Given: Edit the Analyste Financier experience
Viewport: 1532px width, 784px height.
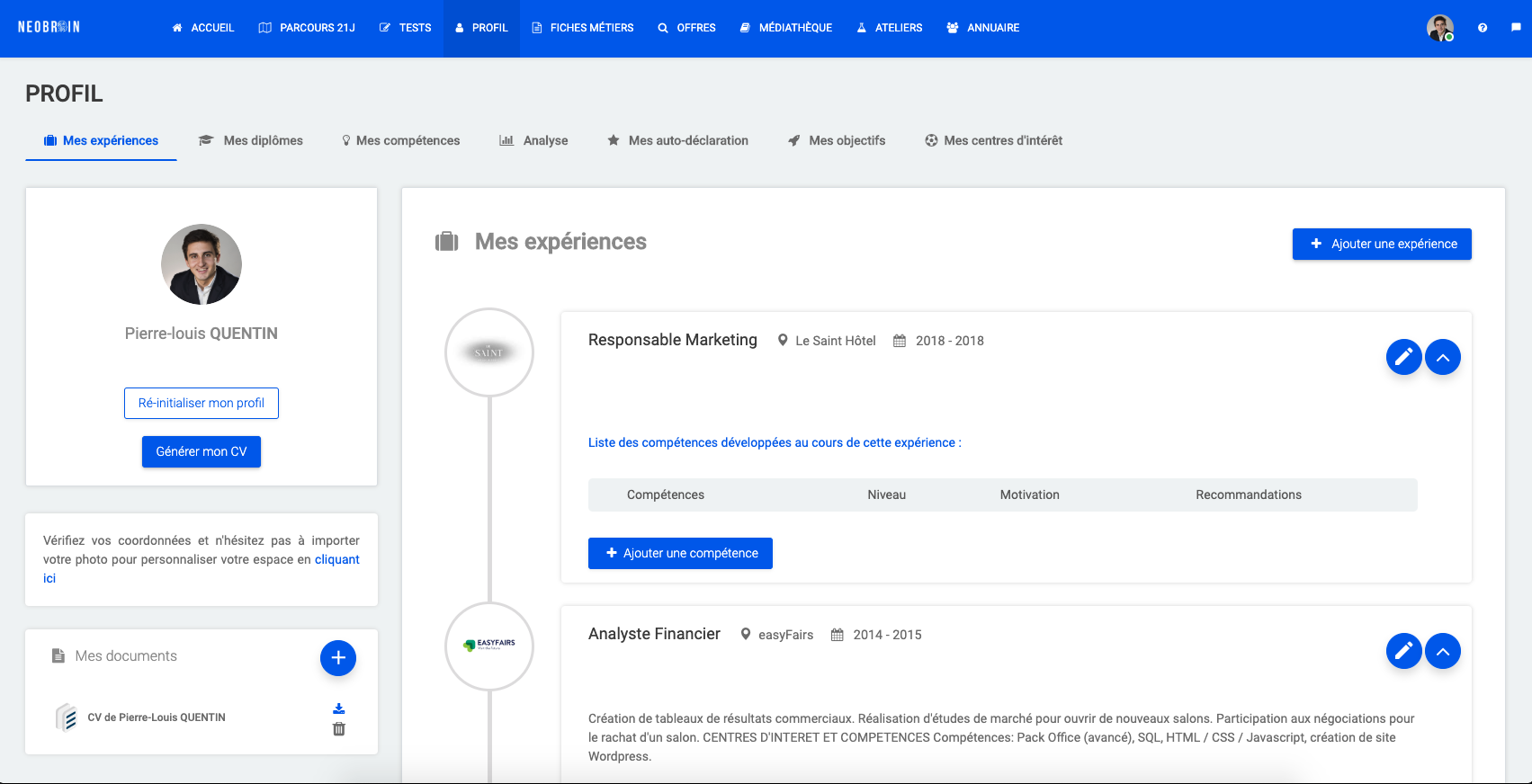Looking at the screenshot, I should tap(1404, 651).
